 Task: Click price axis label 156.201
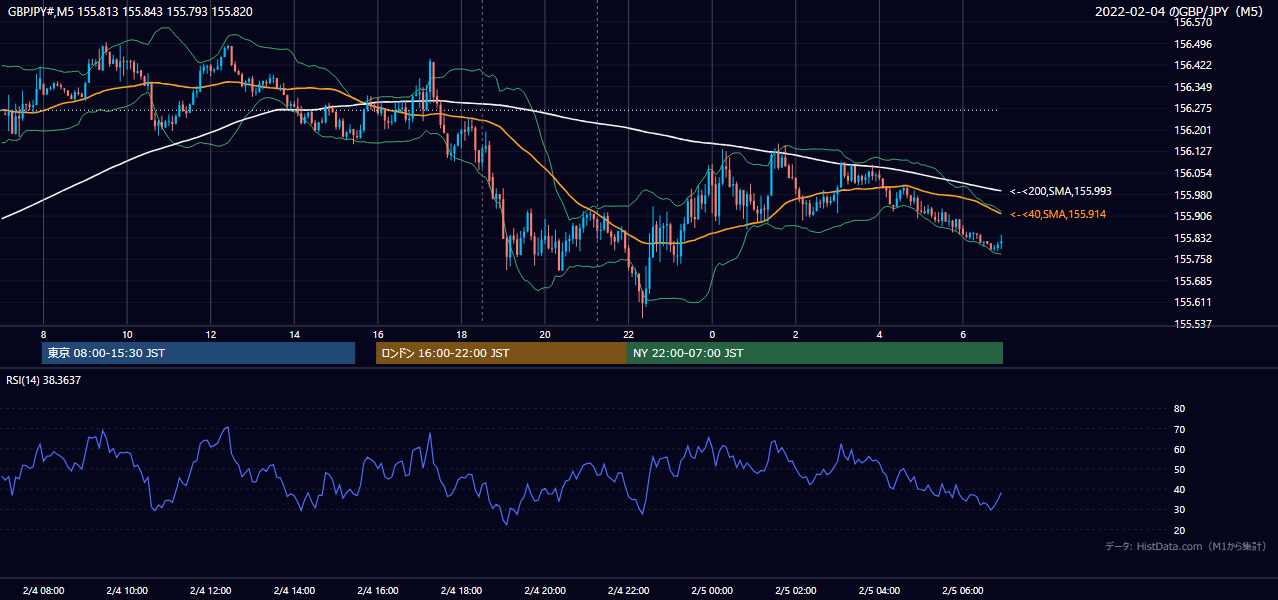coord(1193,130)
